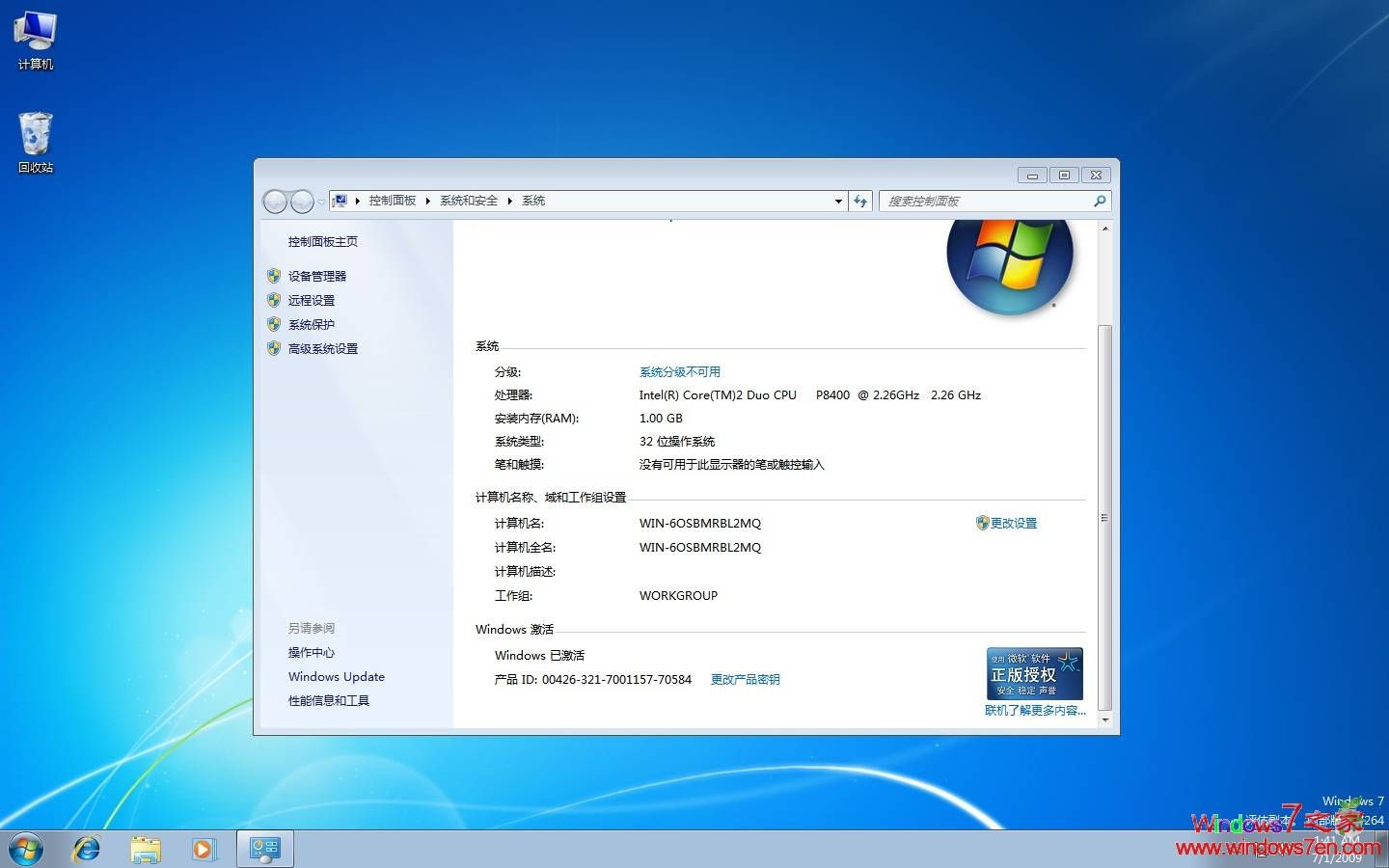Go to 控制面板主页
Image resolution: width=1389 pixels, height=868 pixels.
pos(322,241)
